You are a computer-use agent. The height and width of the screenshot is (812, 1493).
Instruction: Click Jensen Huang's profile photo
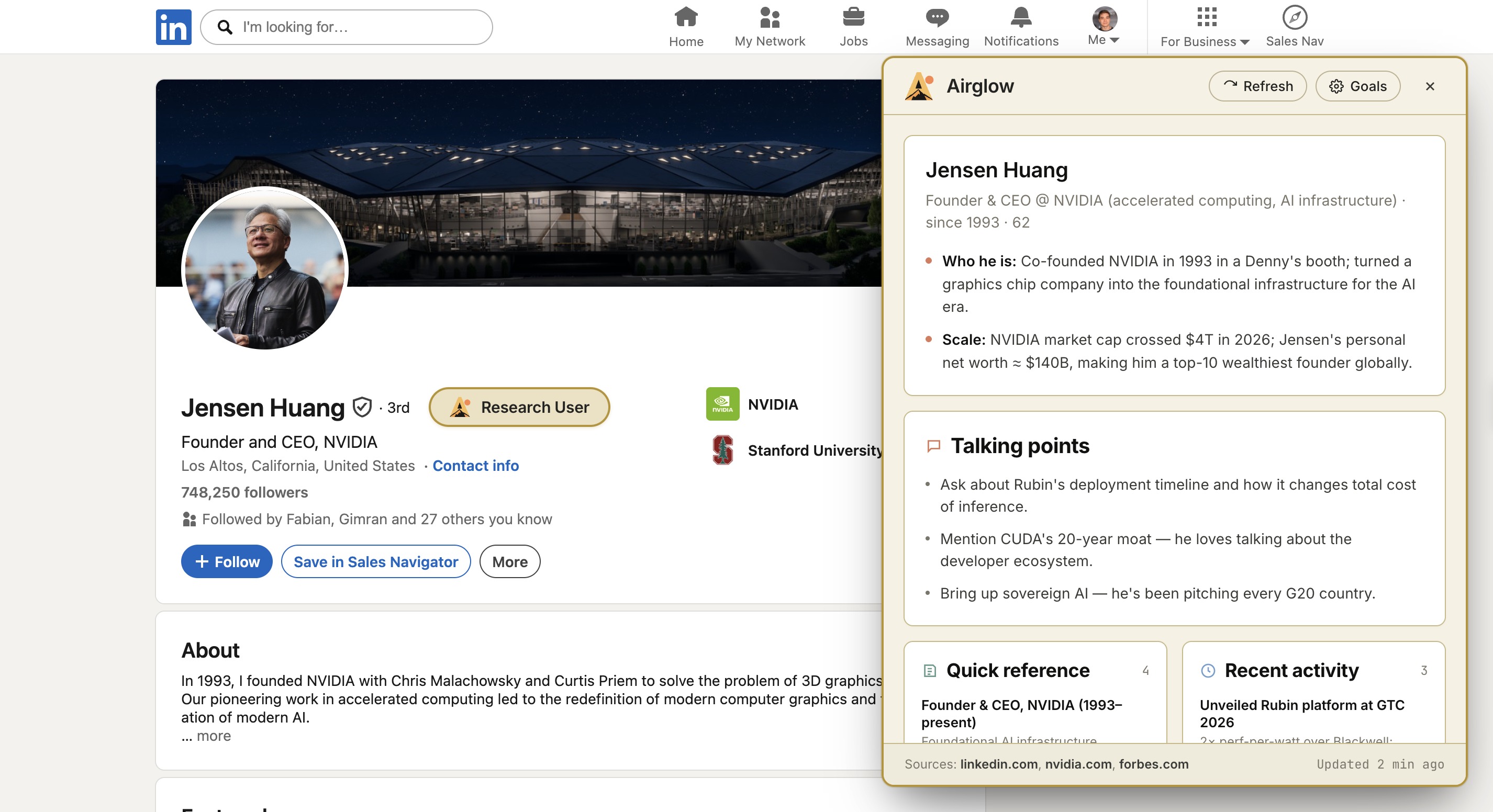(265, 269)
